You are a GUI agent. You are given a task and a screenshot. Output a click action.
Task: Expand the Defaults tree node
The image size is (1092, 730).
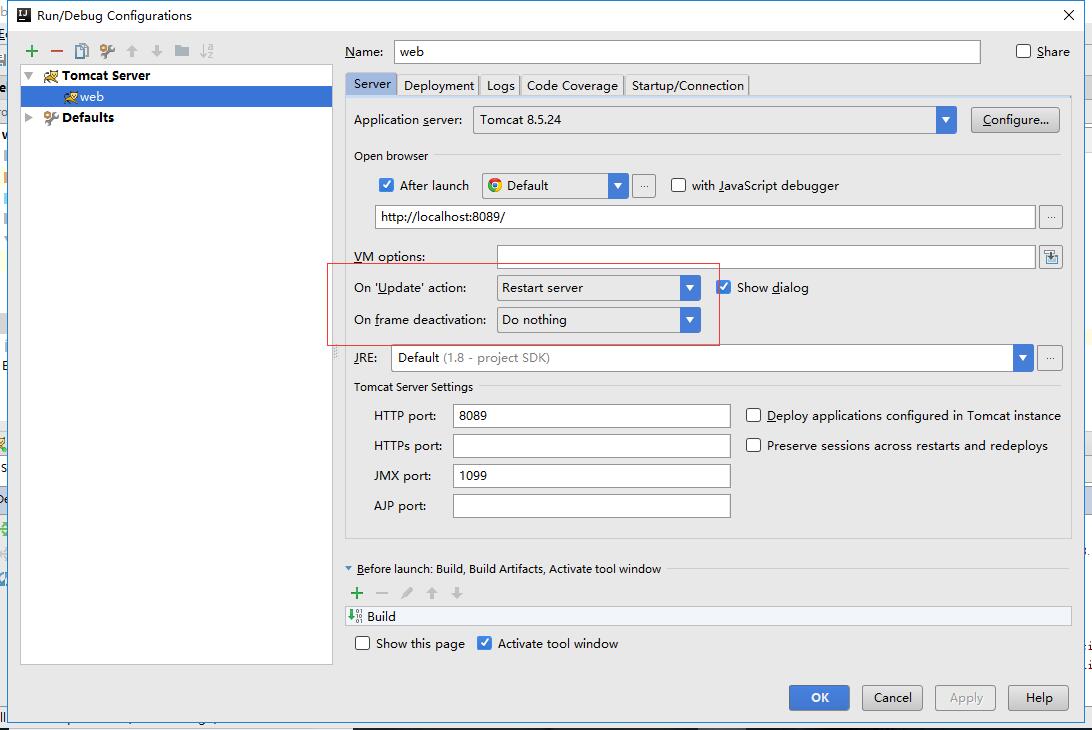tap(29, 117)
